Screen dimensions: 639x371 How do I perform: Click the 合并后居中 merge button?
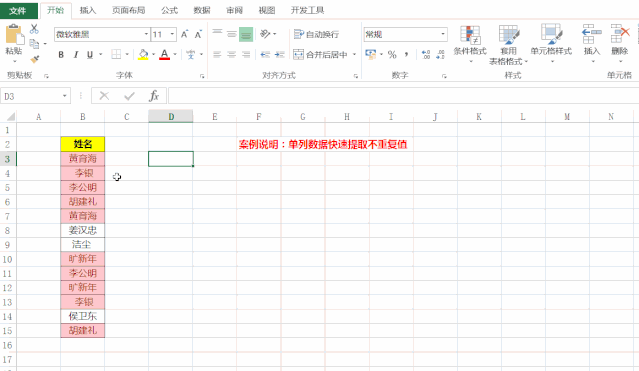[320, 54]
